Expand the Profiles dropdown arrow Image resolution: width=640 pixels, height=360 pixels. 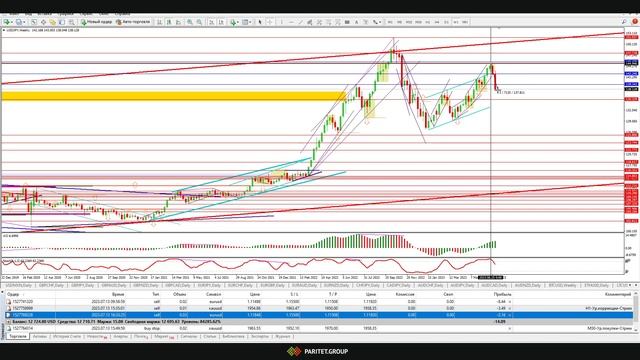(24, 22)
